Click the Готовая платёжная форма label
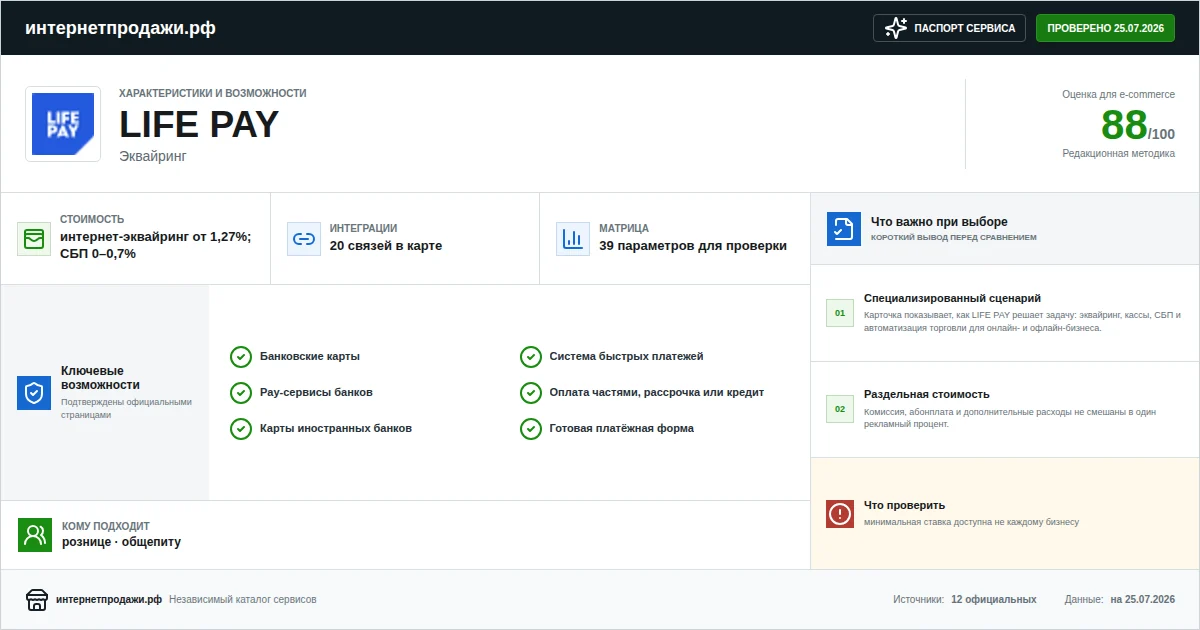Viewport: 1200px width, 630px height. 622,429
